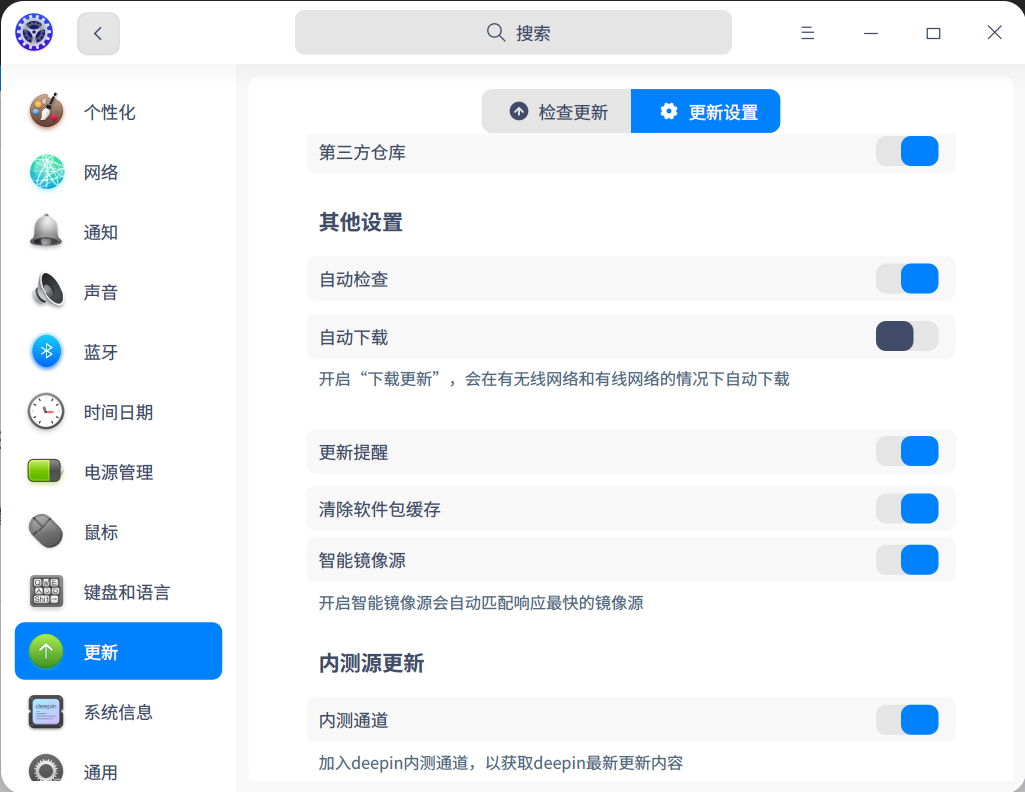1025x792 pixels.
Task: Open 声音 settings in sidebar
Action: (x=118, y=291)
